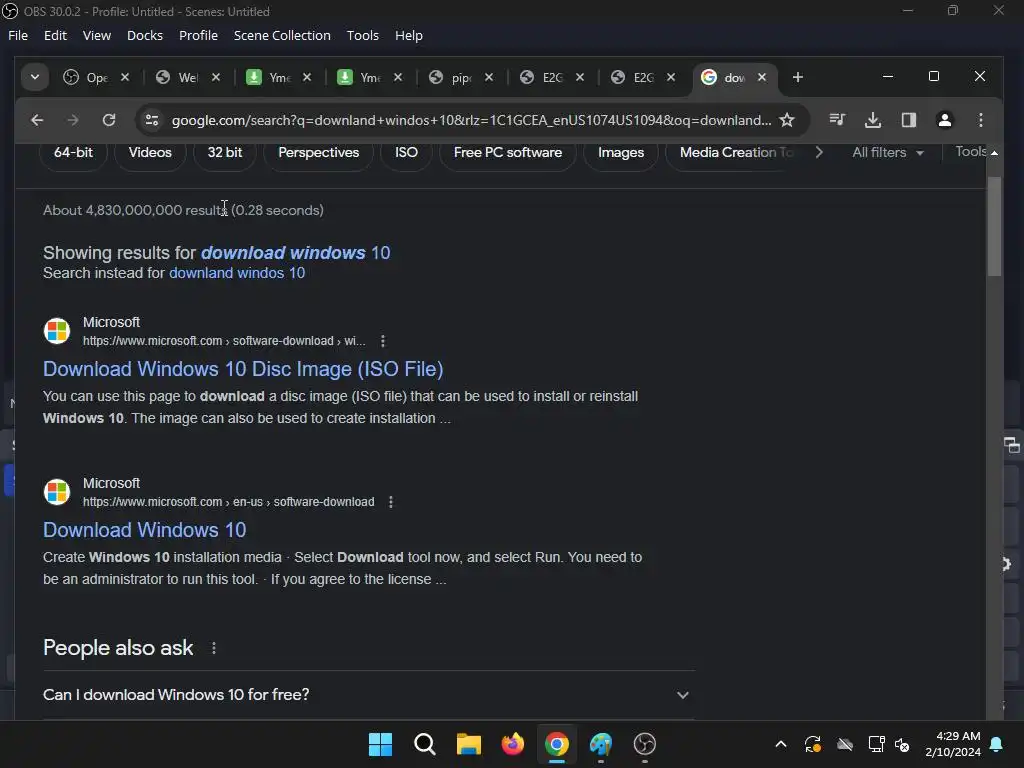Select the Videos filter chip
Viewport: 1024px width, 768px height.
click(x=150, y=152)
